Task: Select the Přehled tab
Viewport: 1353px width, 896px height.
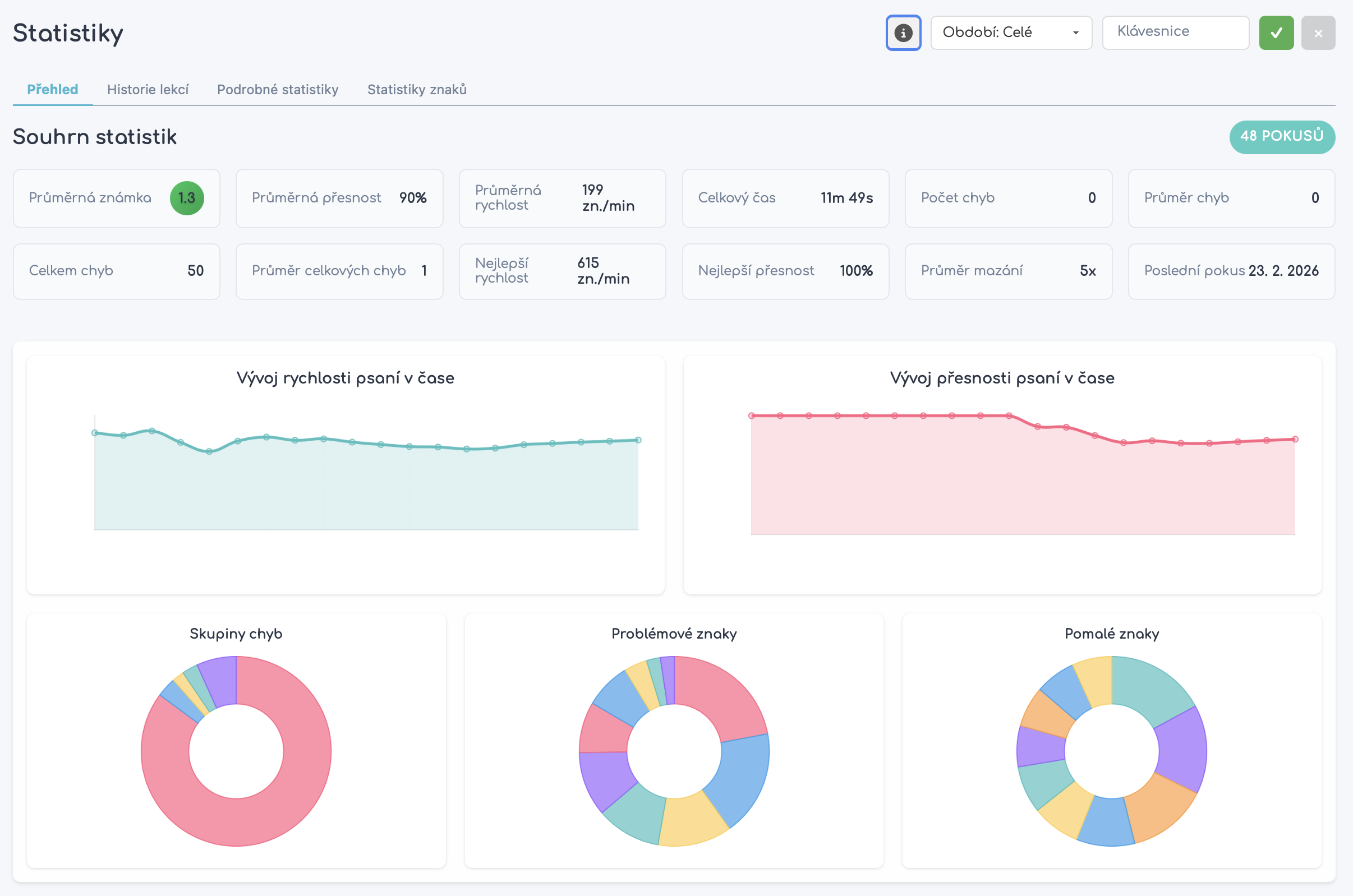Action: point(53,90)
